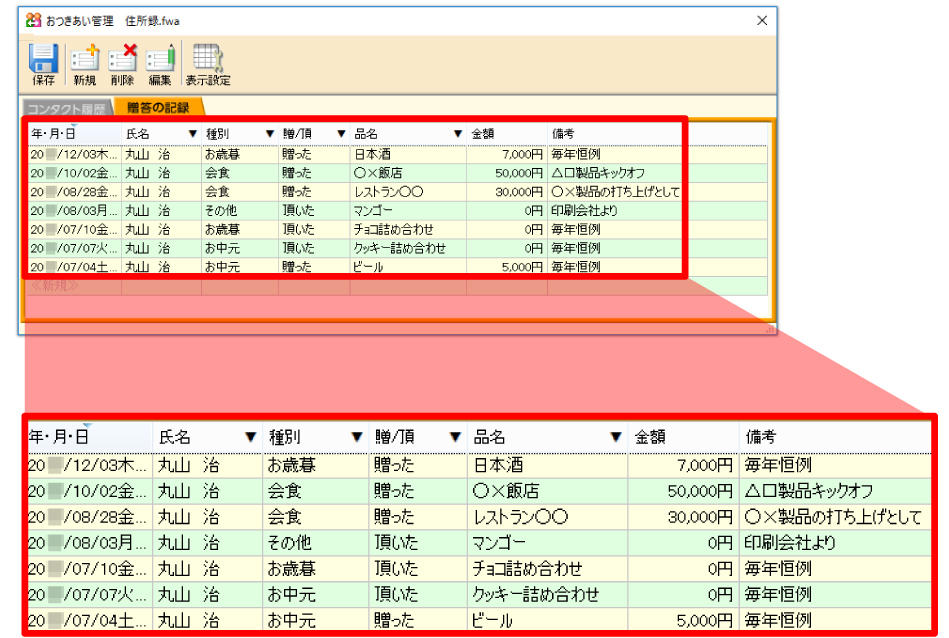Select 日本酒 cell in enlarged table
This screenshot has width=949, height=638.
(x=548, y=465)
